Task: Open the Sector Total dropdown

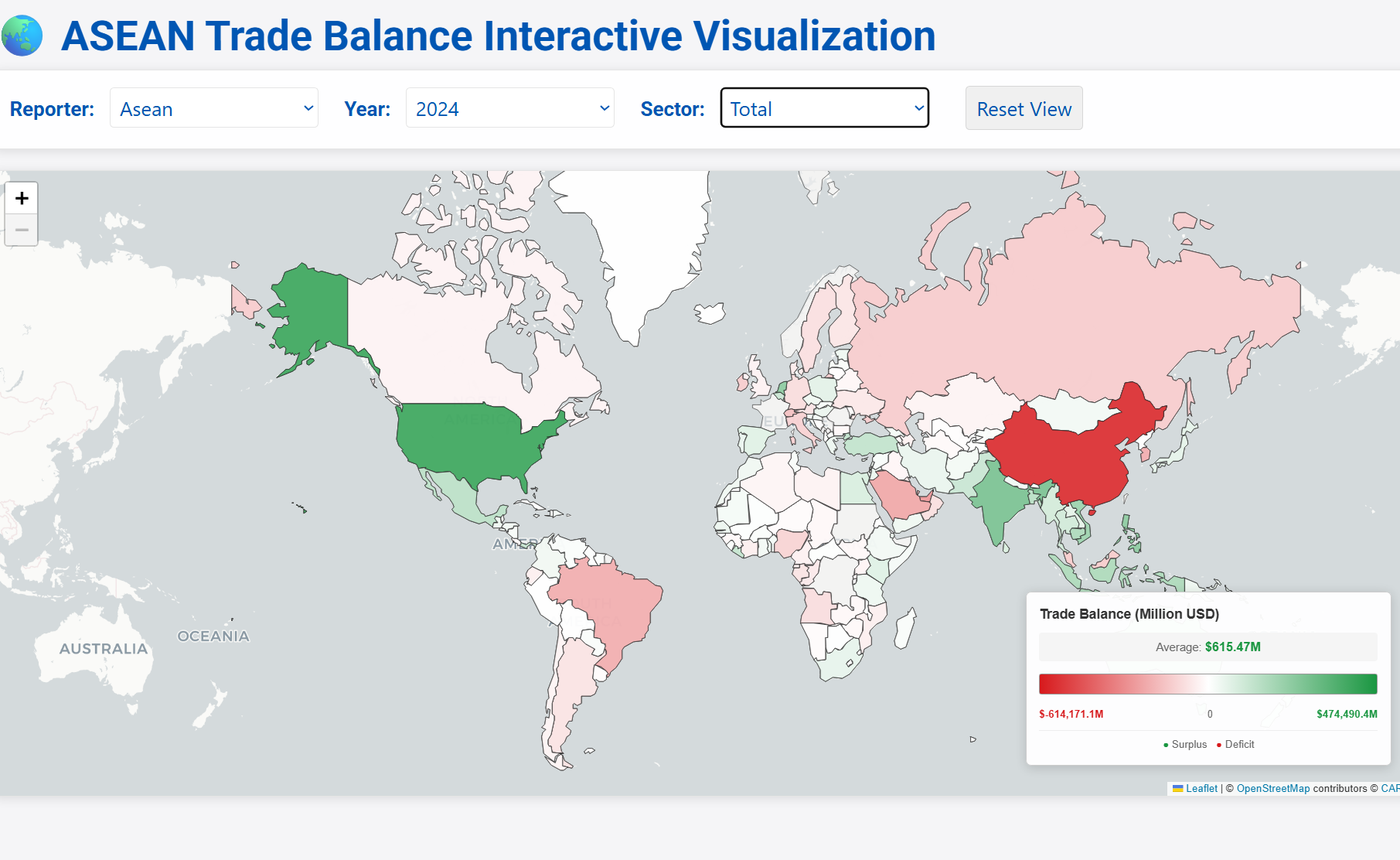Action: tap(824, 108)
